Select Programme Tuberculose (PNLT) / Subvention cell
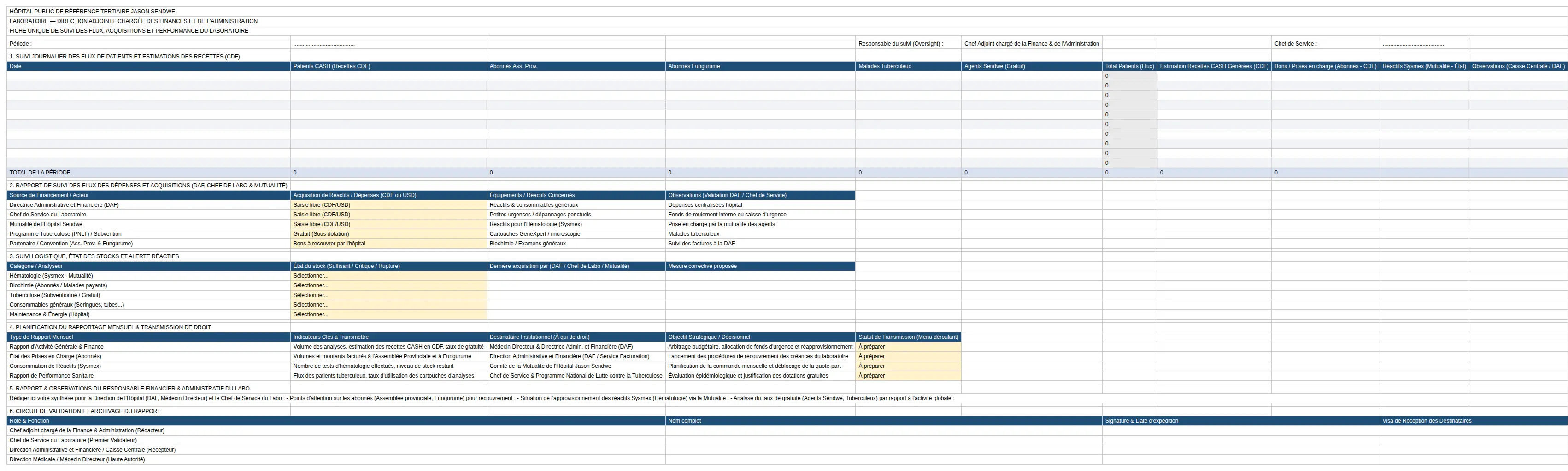This screenshot has width=1568, height=471. (x=148, y=234)
